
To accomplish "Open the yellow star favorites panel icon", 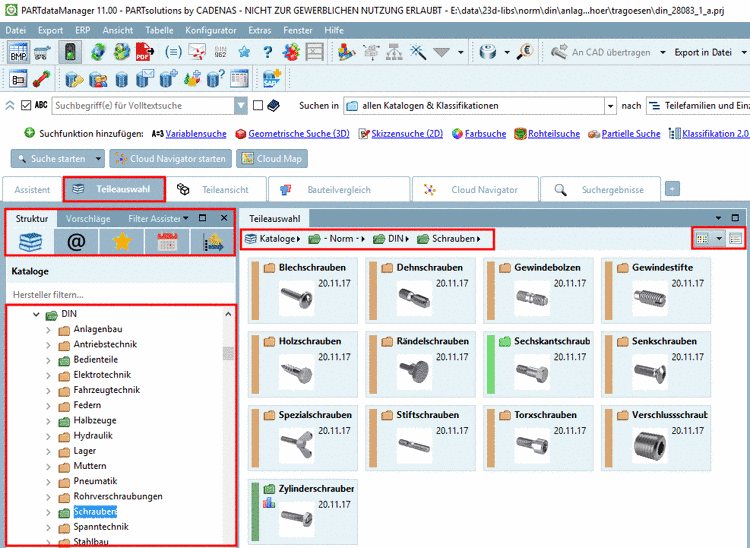I will (122, 241).
